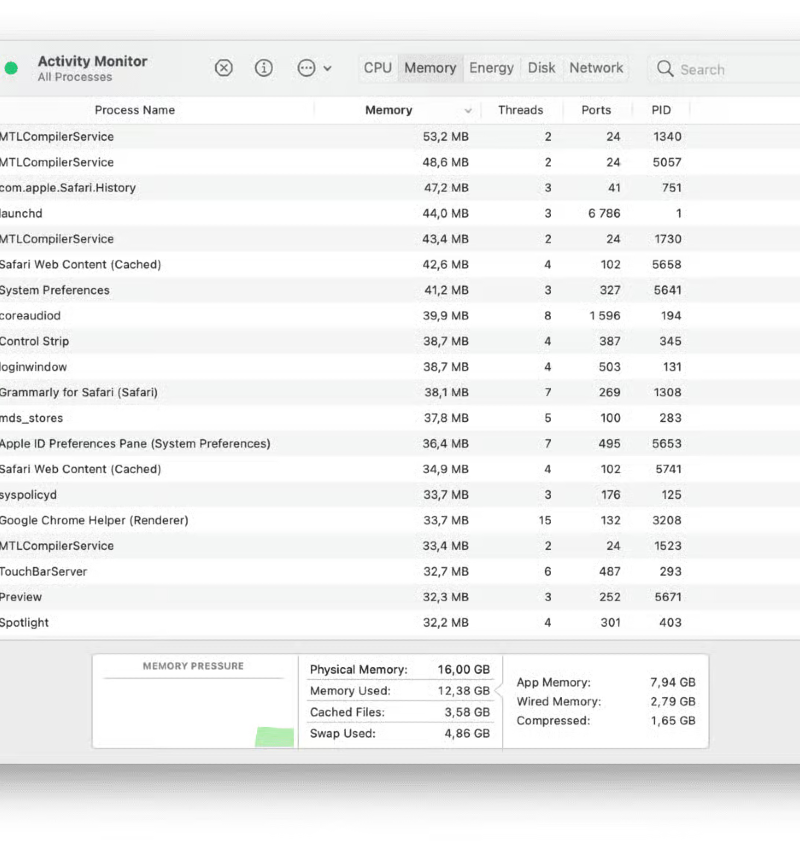Click the Memory column sort chevron
Image resolution: width=800 pixels, height=843 pixels.
467,110
